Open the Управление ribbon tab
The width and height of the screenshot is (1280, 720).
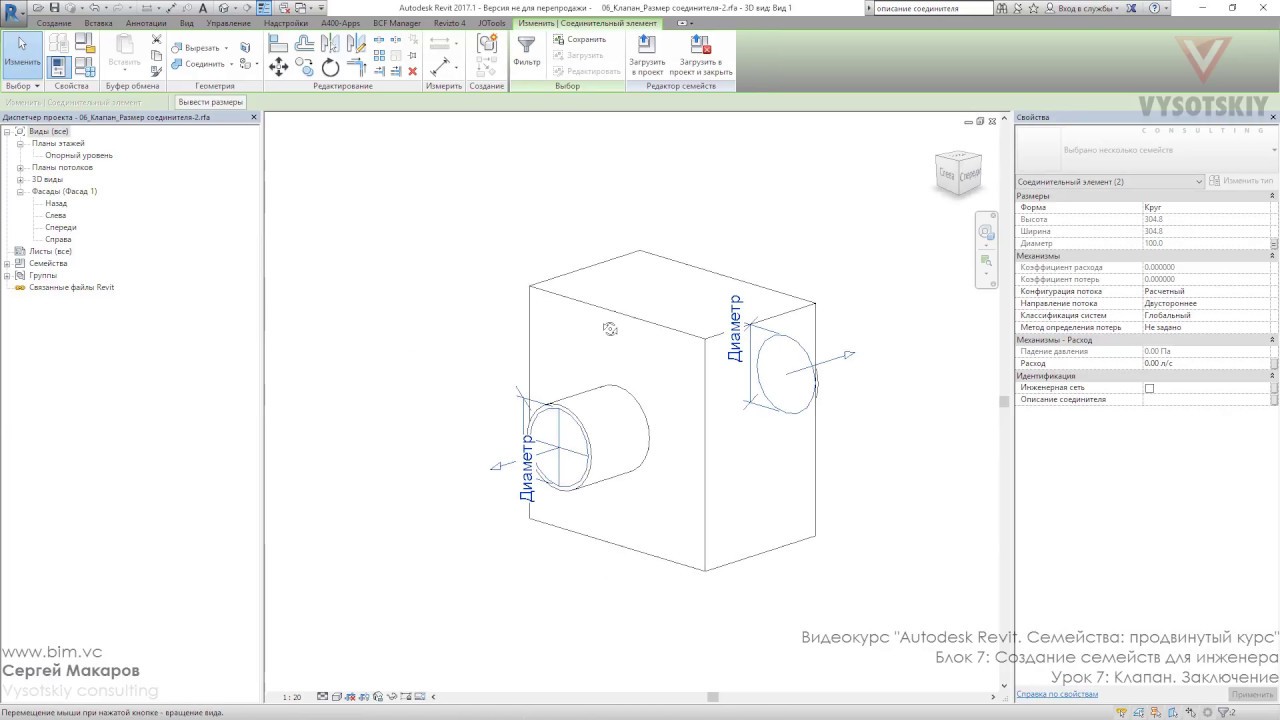(x=230, y=23)
